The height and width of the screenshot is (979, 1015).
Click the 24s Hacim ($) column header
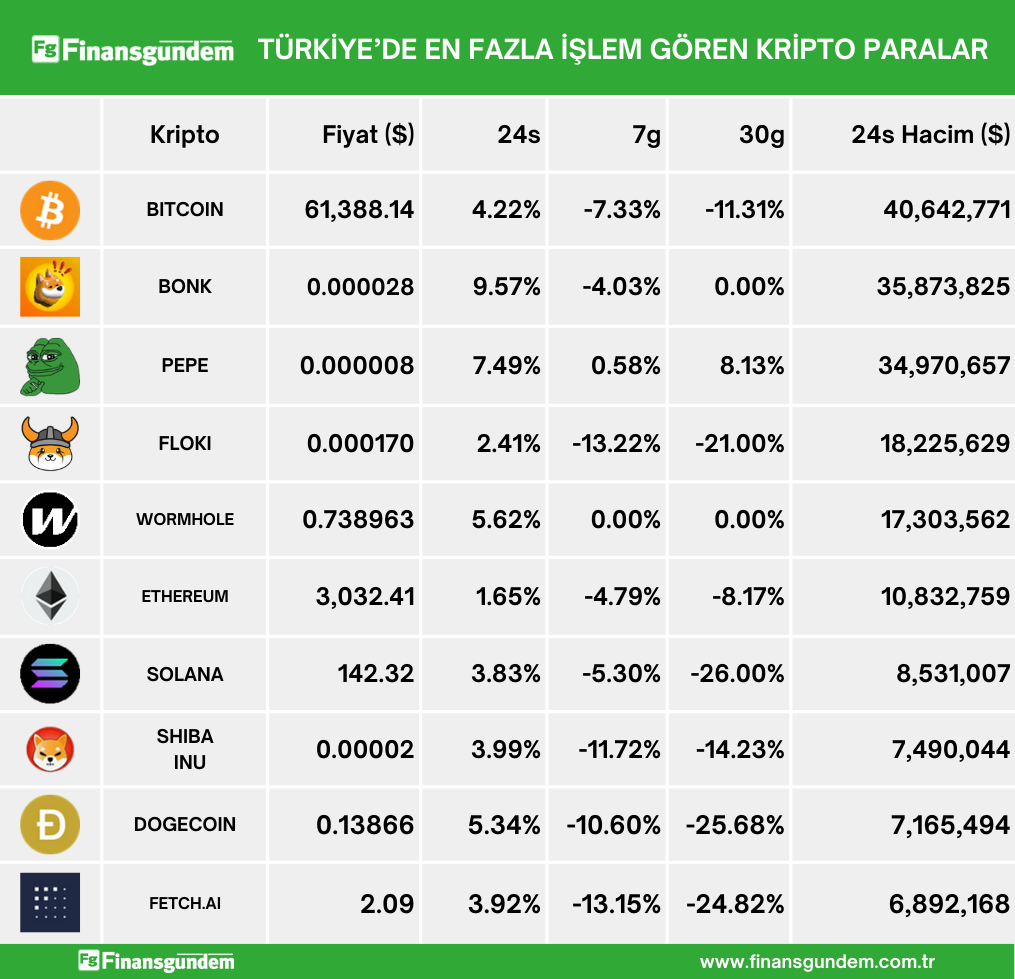[x=930, y=135]
